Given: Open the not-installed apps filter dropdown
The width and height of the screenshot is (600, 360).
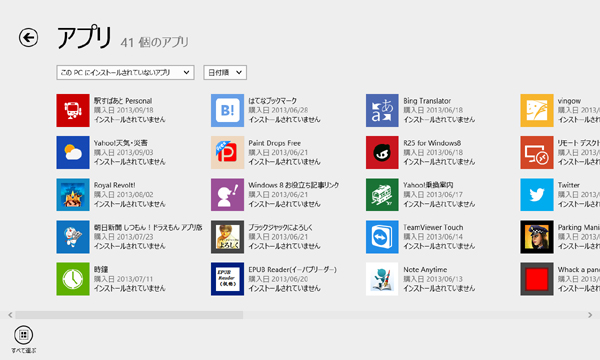Looking at the screenshot, I should coord(125,72).
